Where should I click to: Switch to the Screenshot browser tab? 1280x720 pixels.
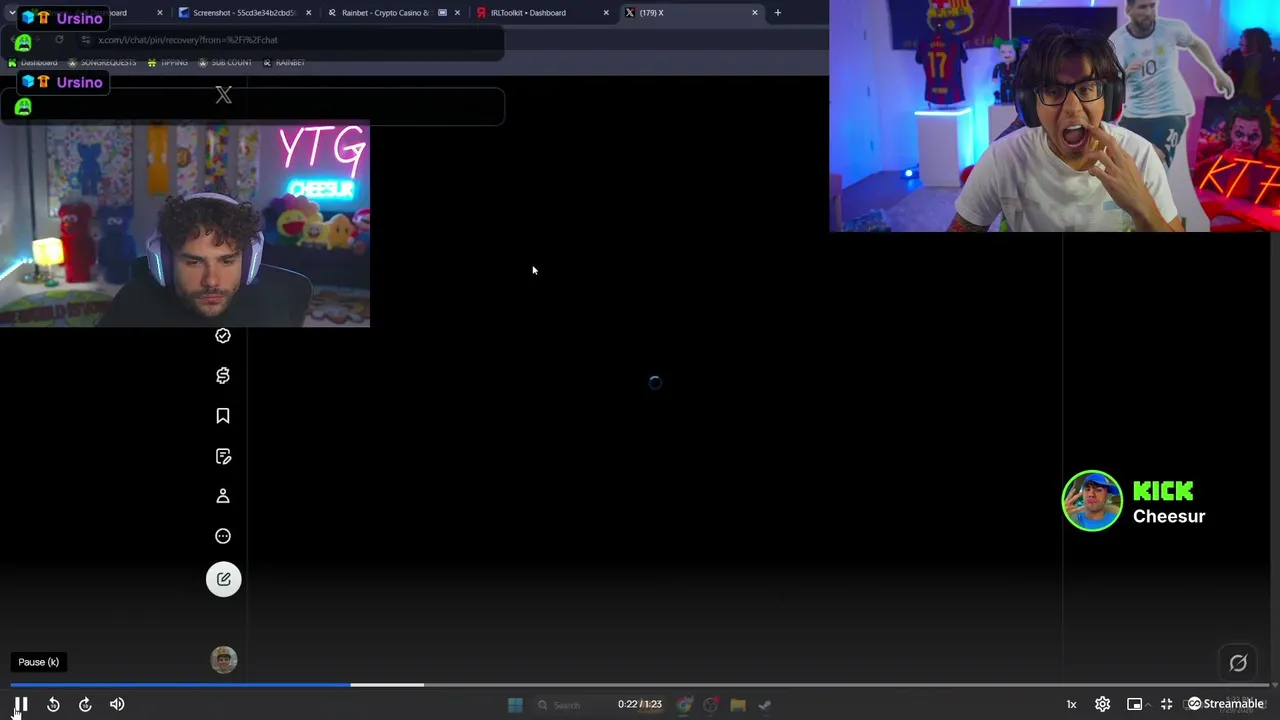[245, 13]
